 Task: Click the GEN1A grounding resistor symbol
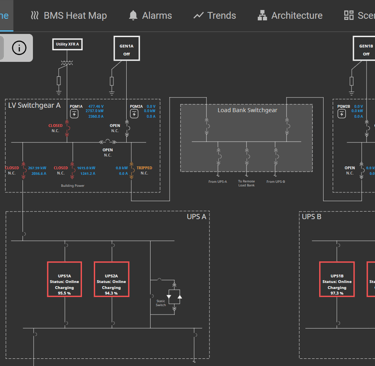point(112,81)
